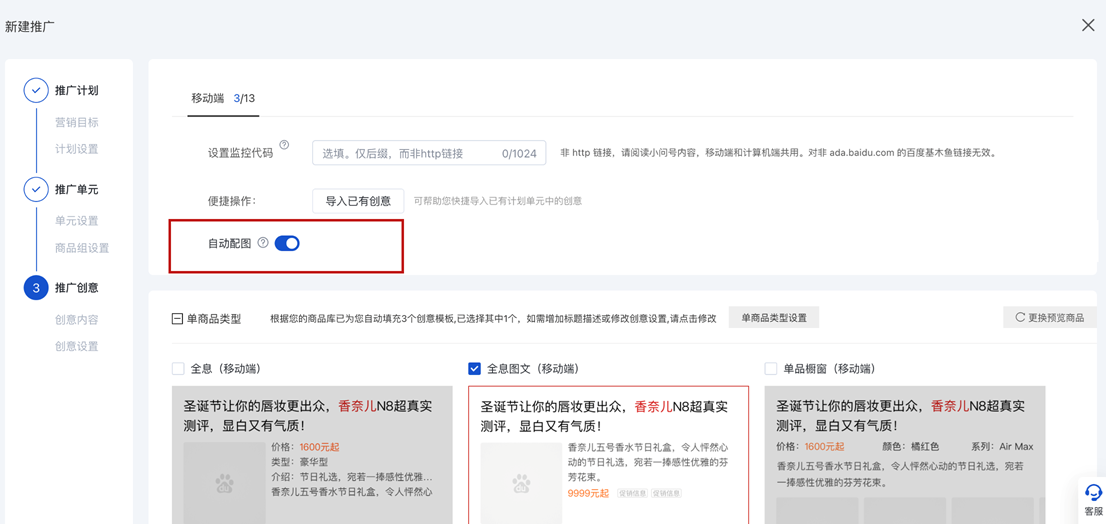Click the 1600元起 price in 单品橱窗 card

tap(823, 447)
